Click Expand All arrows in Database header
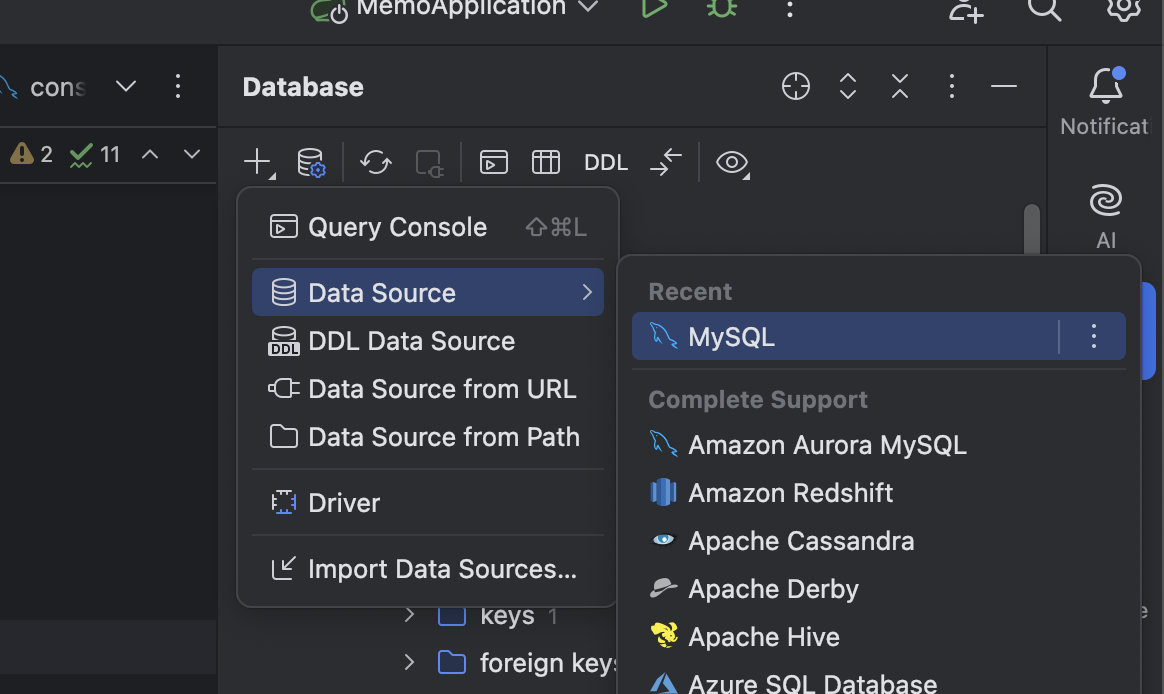This screenshot has height=694, width=1164. [x=848, y=87]
